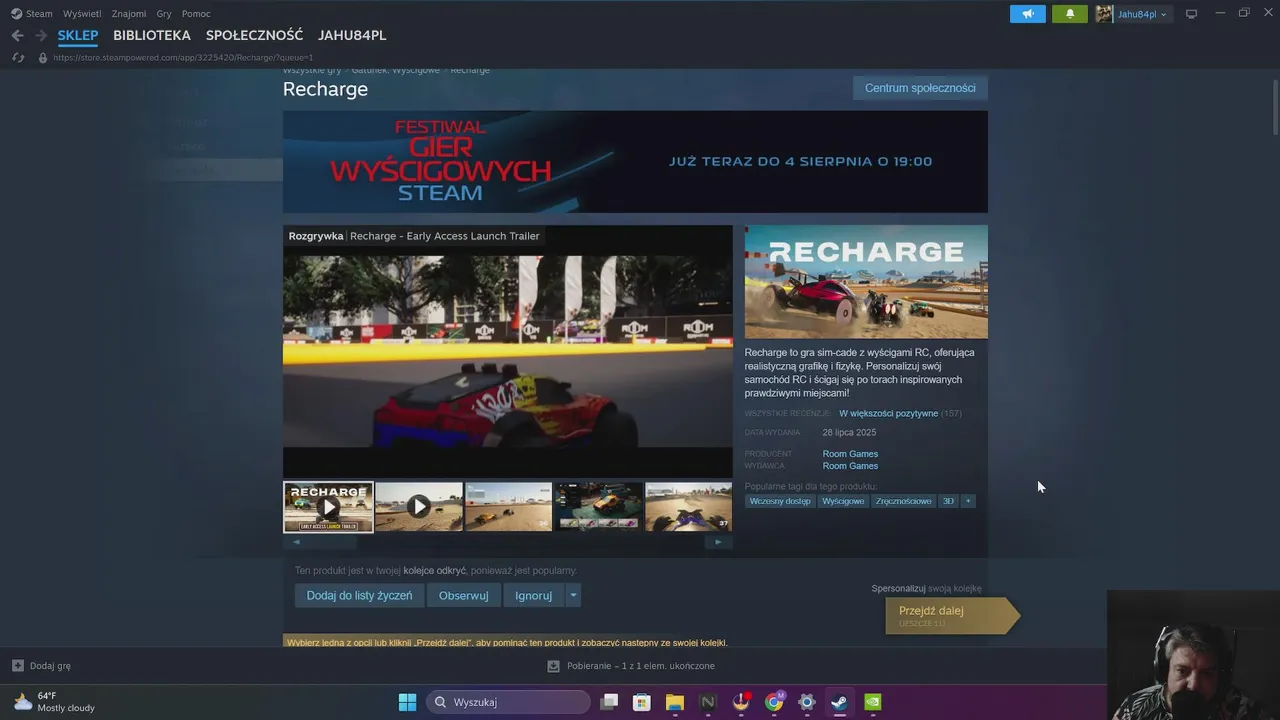This screenshot has height=720, width=1280.
Task: Open File Explorer from the taskbar
Action: click(x=675, y=702)
